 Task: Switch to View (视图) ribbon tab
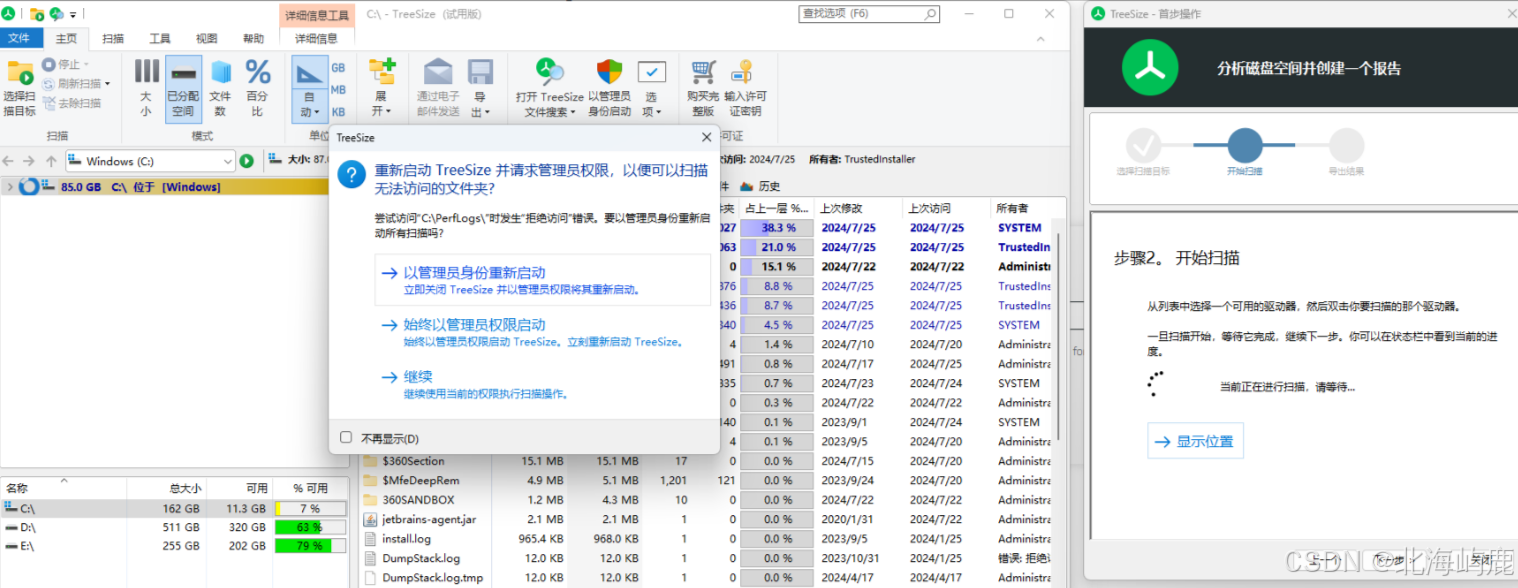206,39
